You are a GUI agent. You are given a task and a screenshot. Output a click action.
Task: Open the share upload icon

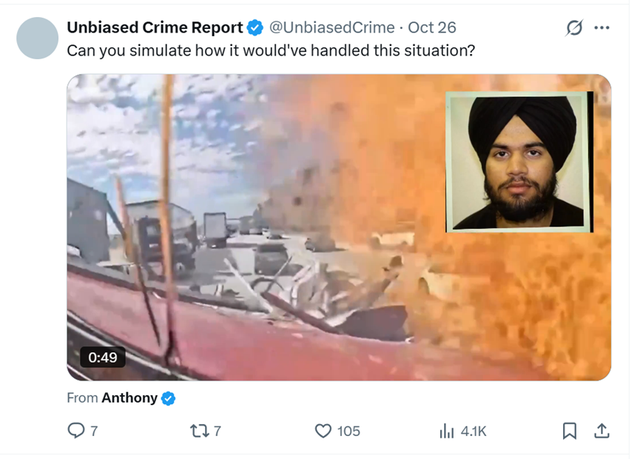(x=602, y=431)
